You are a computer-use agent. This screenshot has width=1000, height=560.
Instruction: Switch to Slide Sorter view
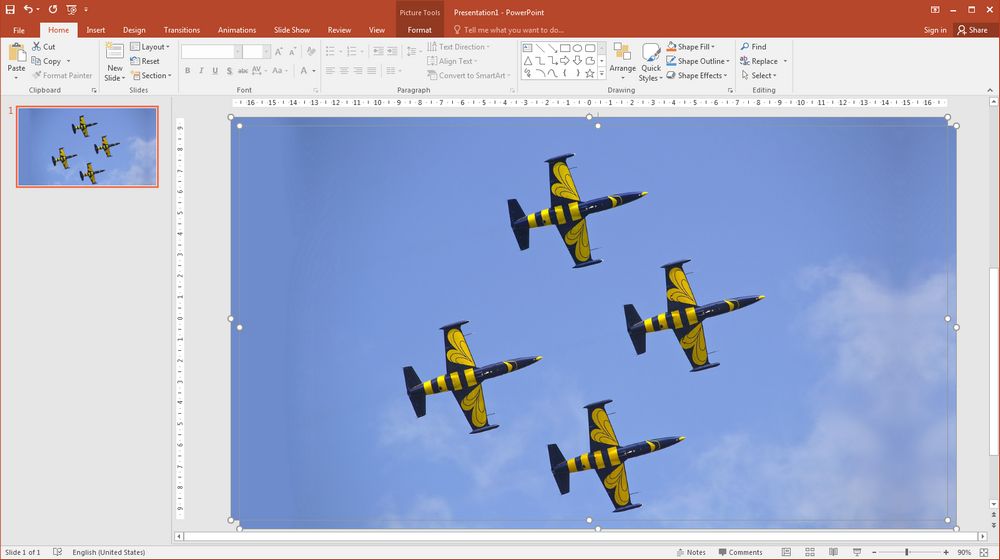click(810, 552)
